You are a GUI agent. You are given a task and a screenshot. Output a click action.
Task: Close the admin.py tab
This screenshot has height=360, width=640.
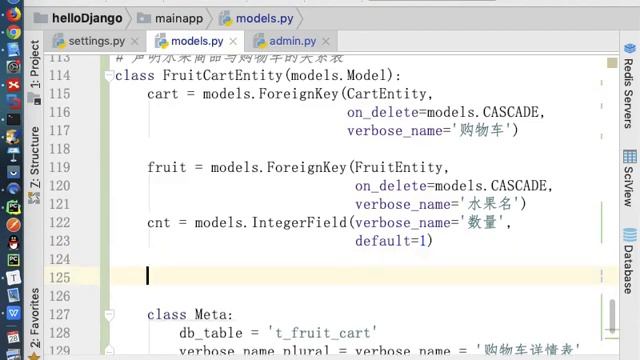coord(326,42)
